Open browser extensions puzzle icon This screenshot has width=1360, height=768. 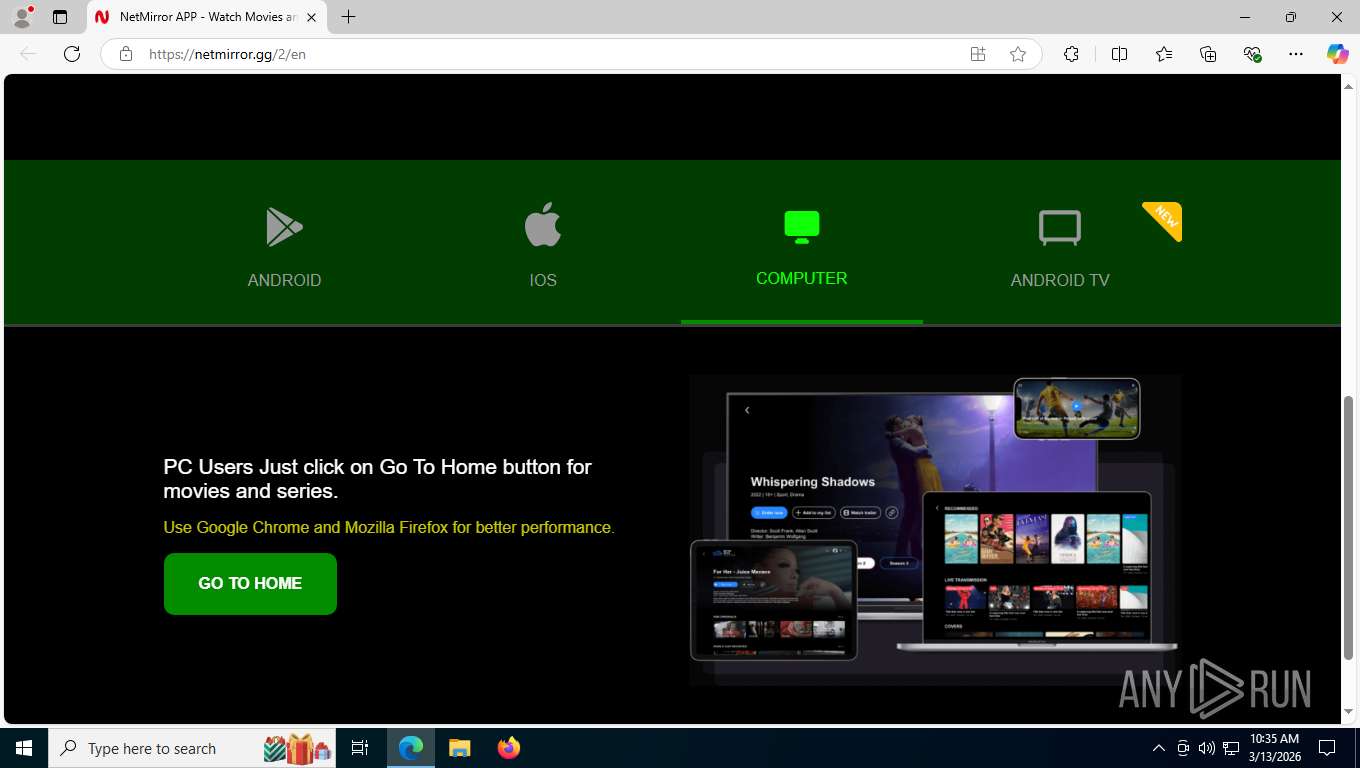coord(1071,54)
